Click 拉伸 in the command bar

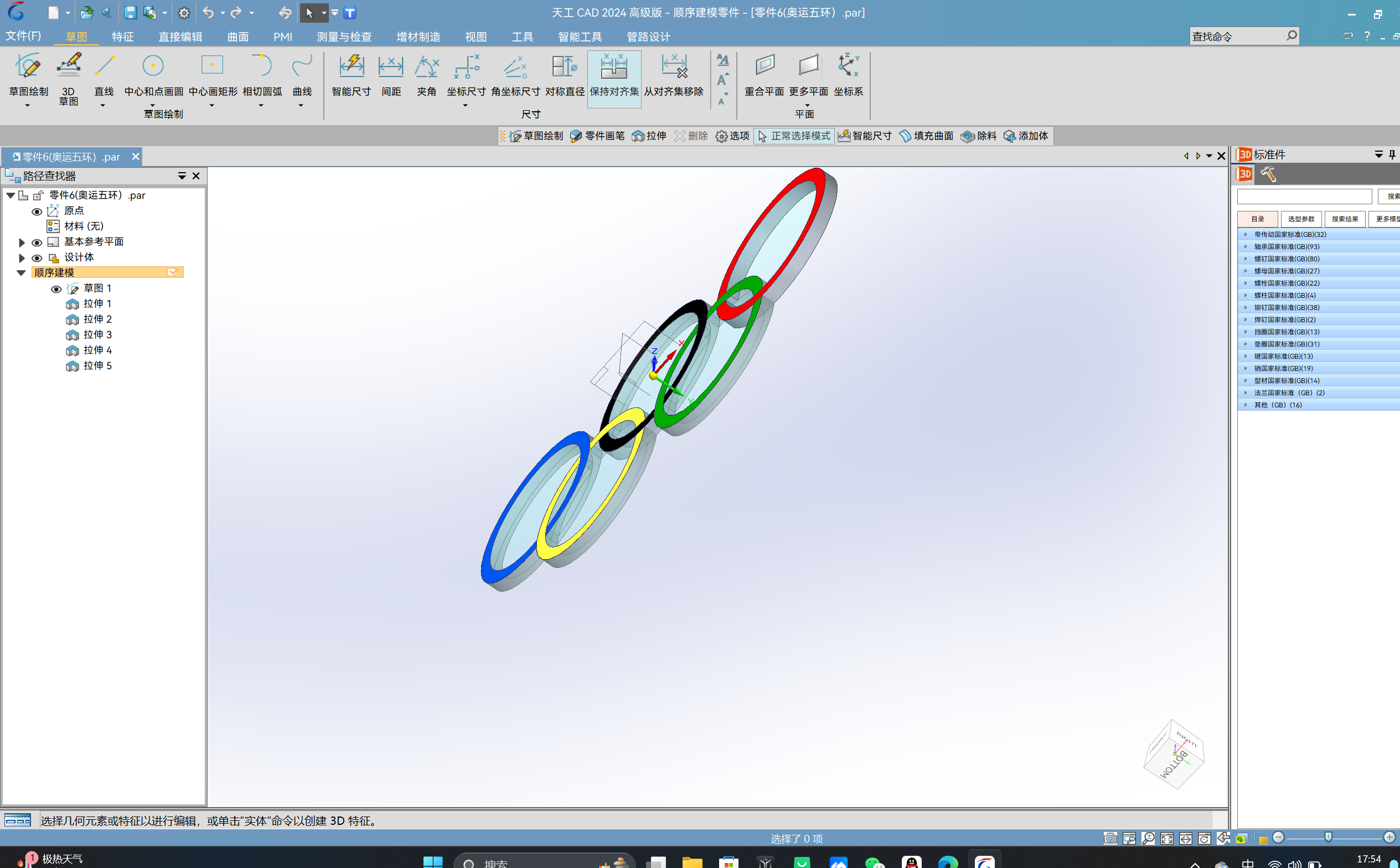[x=649, y=136]
